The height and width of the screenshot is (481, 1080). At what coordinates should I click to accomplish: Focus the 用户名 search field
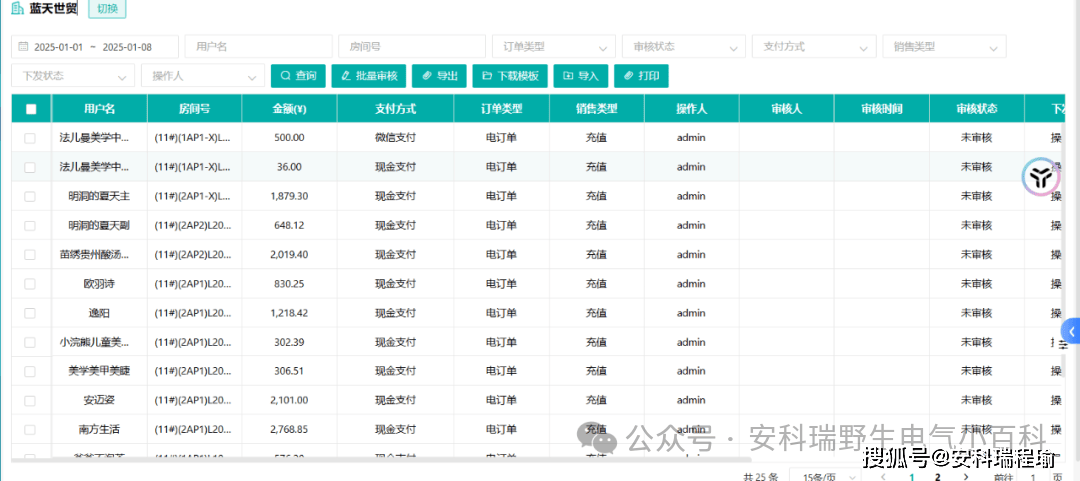pos(258,47)
